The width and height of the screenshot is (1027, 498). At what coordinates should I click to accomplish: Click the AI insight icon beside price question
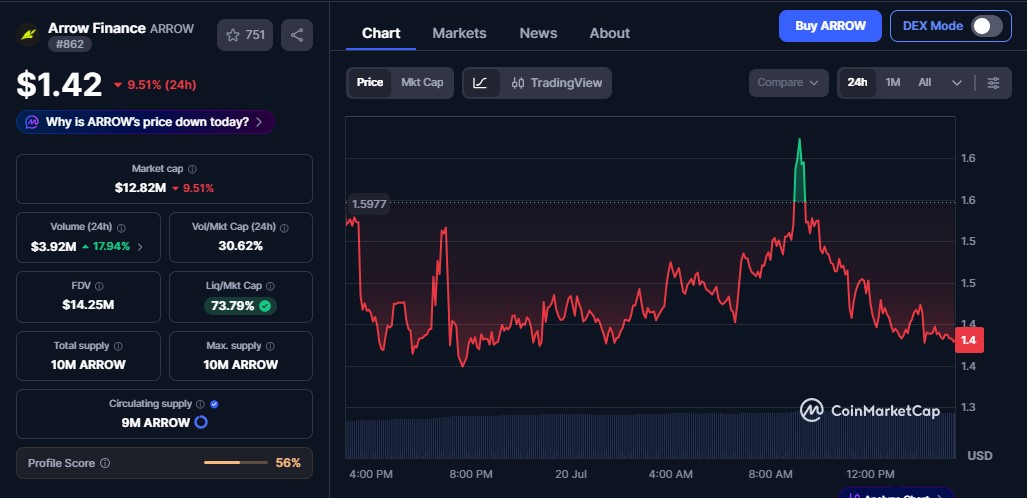click(32, 122)
